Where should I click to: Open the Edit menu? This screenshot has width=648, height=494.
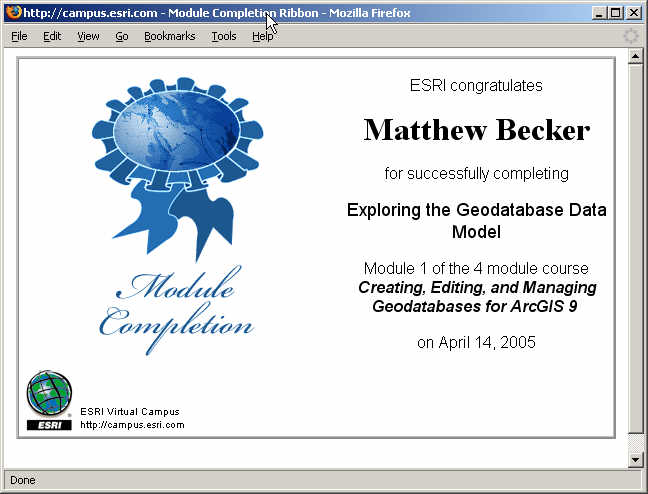pos(52,36)
